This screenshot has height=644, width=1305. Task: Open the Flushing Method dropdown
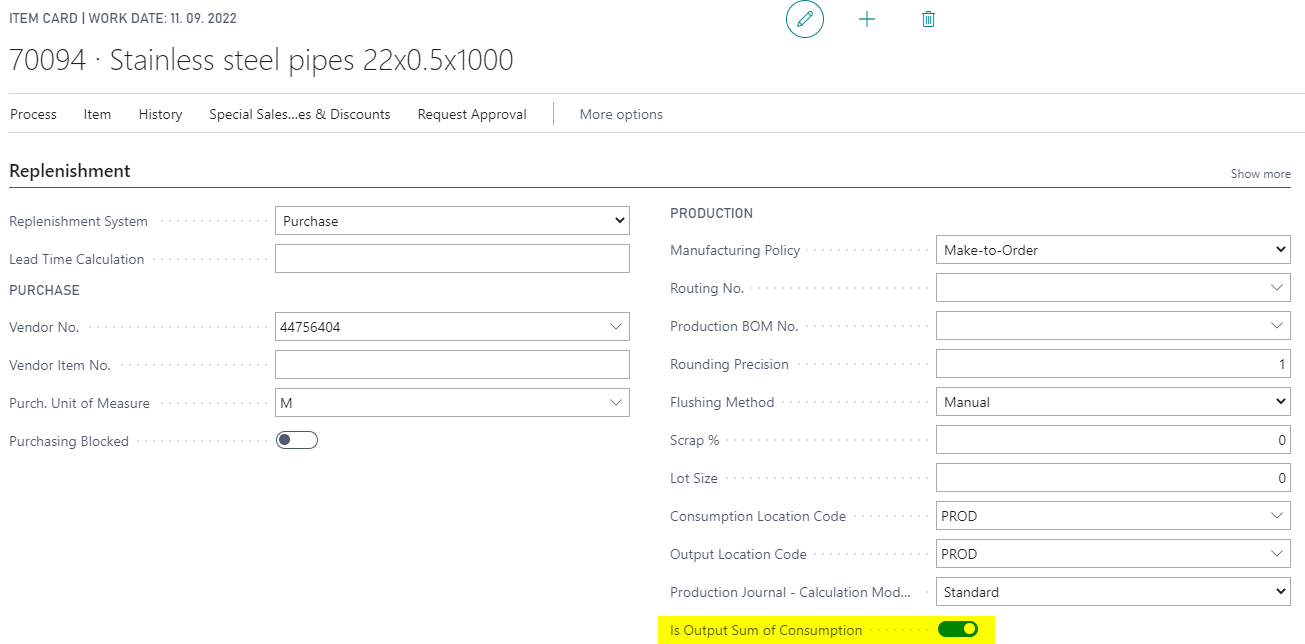coord(1113,402)
